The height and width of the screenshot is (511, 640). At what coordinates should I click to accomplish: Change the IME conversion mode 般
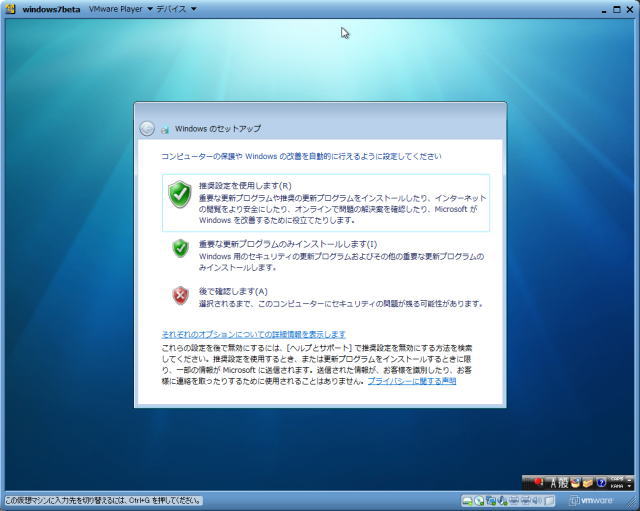pos(563,483)
